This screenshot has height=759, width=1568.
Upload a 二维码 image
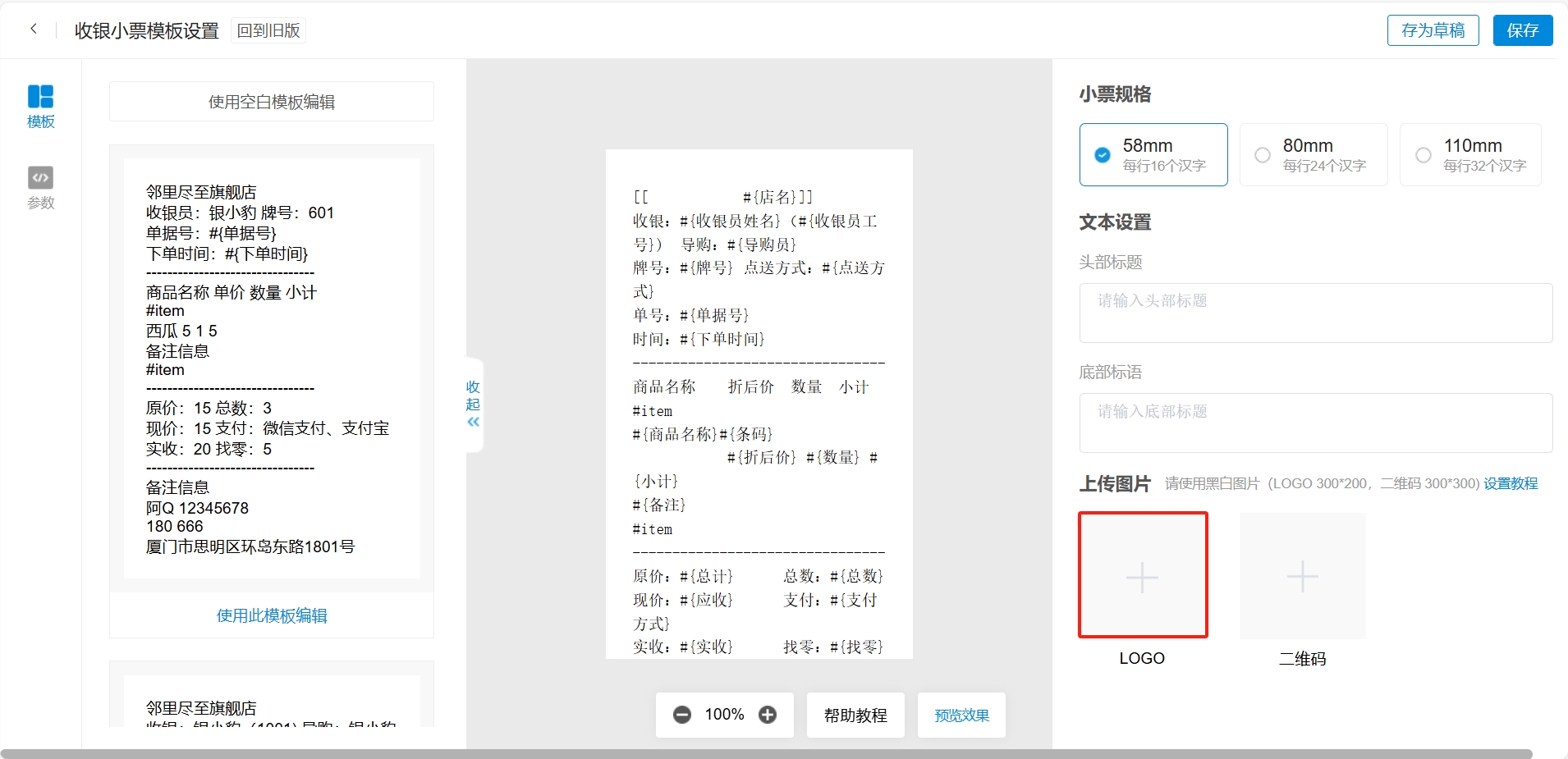coord(1302,576)
